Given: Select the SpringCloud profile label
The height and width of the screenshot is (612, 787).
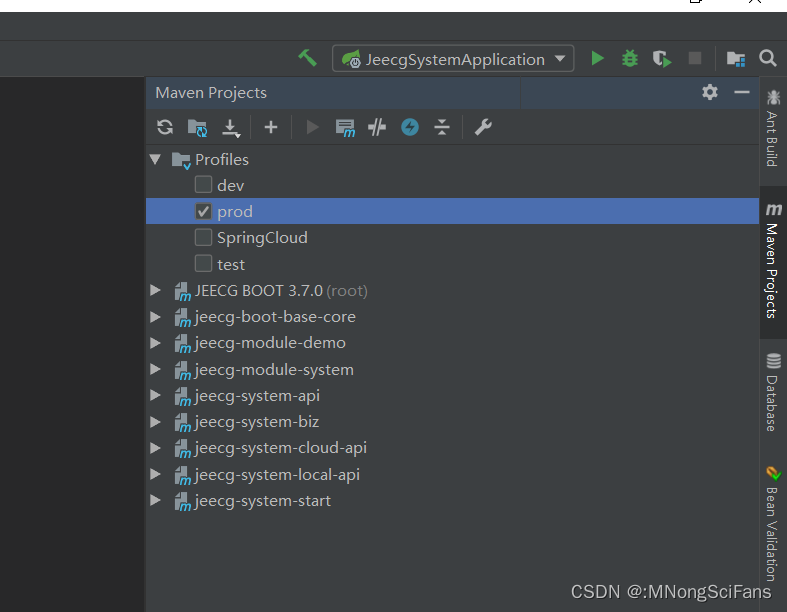Looking at the screenshot, I should pyautogui.click(x=262, y=238).
